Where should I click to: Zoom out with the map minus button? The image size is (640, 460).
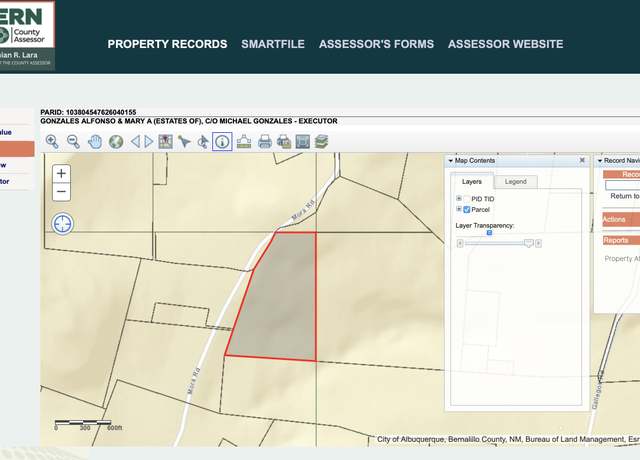pos(61,192)
